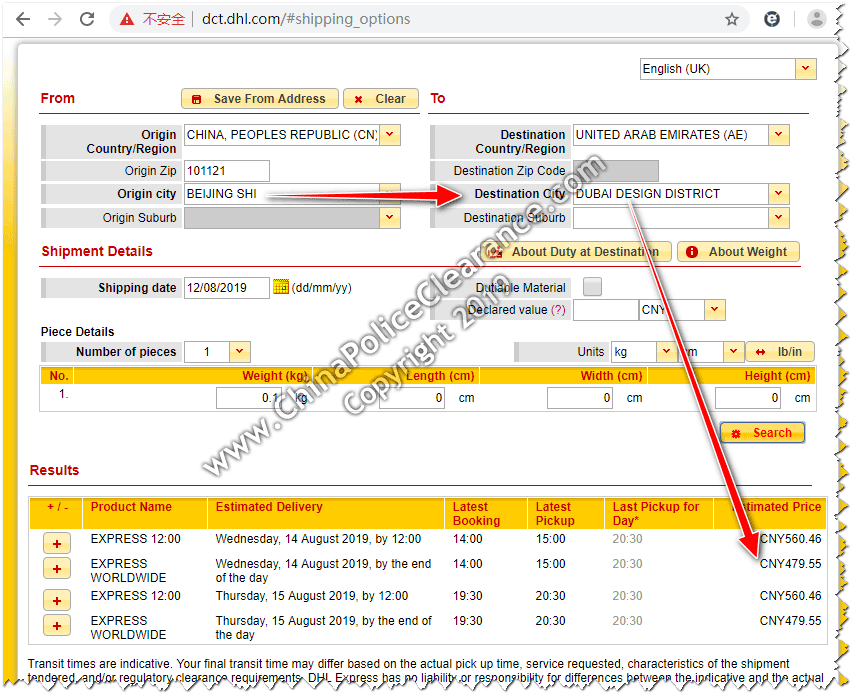Expand Number of pieces dropdown
Image resolution: width=858 pixels, height=700 pixels.
[x=240, y=352]
